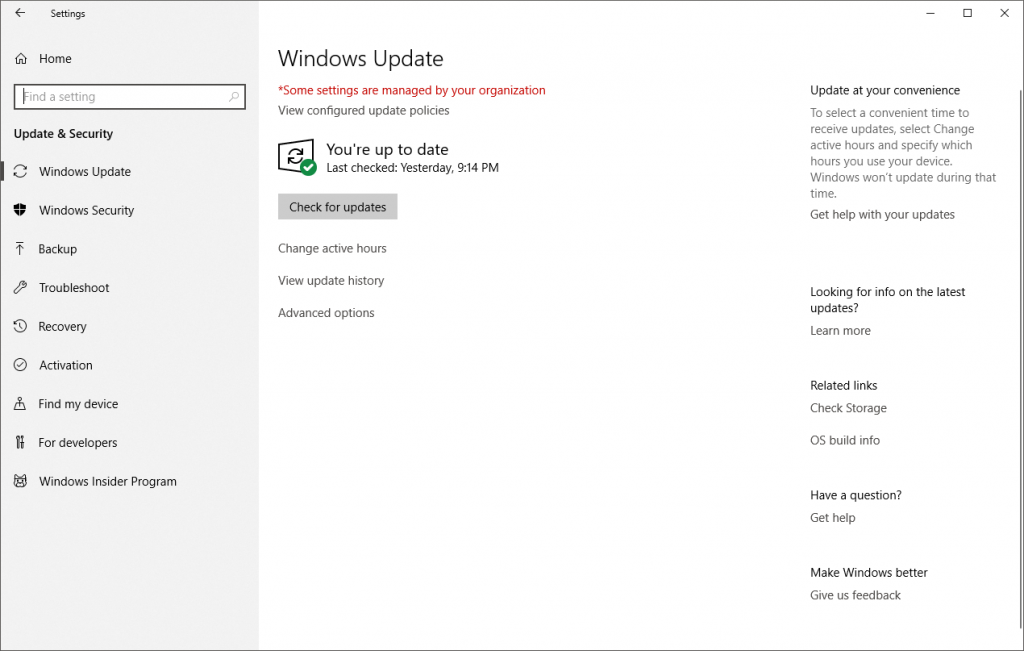Screen dimensions: 1024x651
Task: Focus the Find a setting search box
Action: pyautogui.click(x=129, y=97)
